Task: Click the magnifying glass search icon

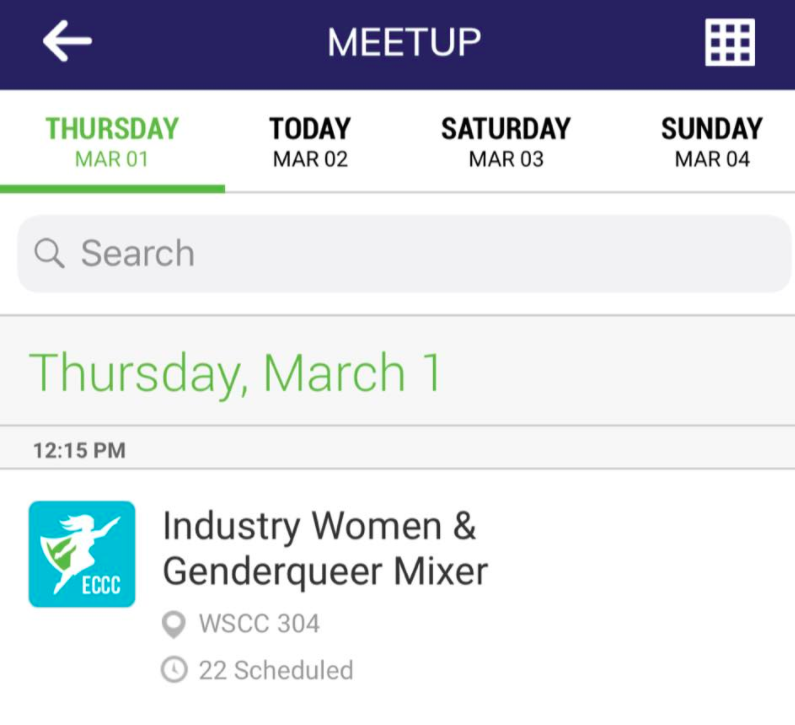Action: [49, 253]
